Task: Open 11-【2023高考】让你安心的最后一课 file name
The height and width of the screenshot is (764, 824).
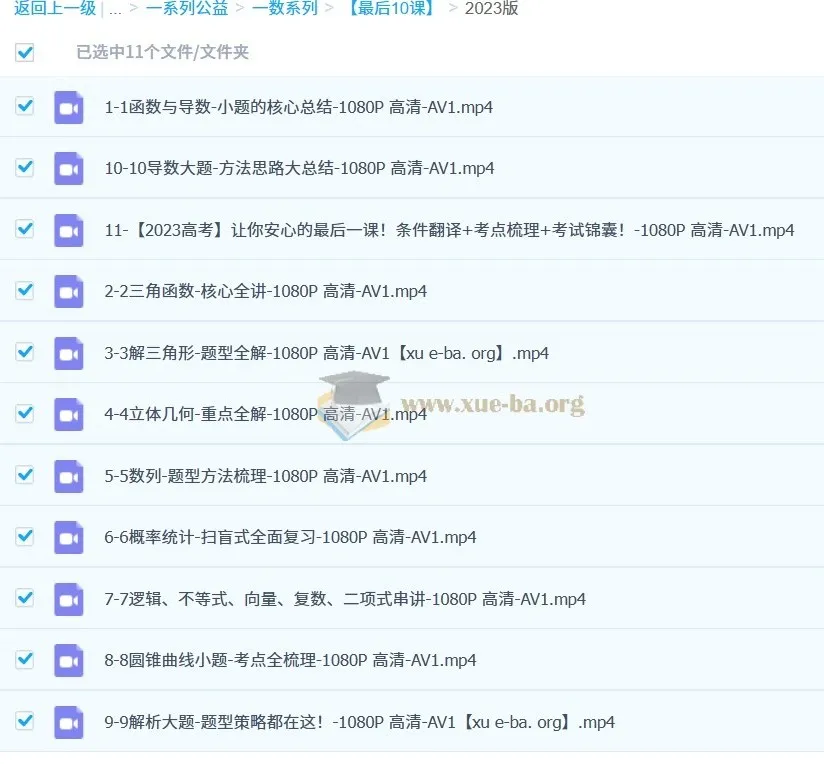Action: pos(449,230)
